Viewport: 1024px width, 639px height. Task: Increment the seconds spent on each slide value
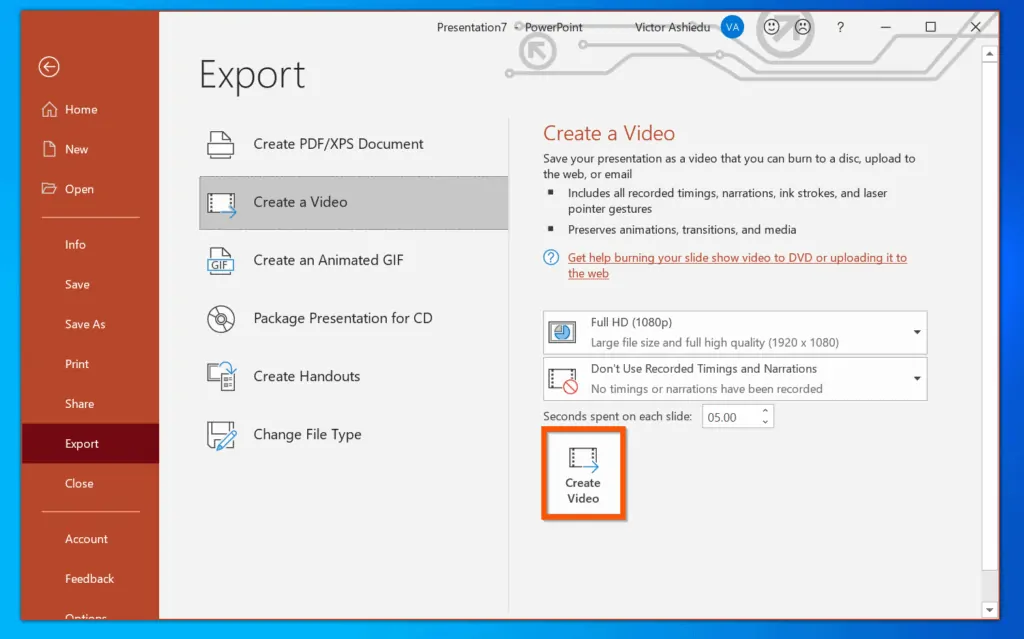tap(765, 411)
